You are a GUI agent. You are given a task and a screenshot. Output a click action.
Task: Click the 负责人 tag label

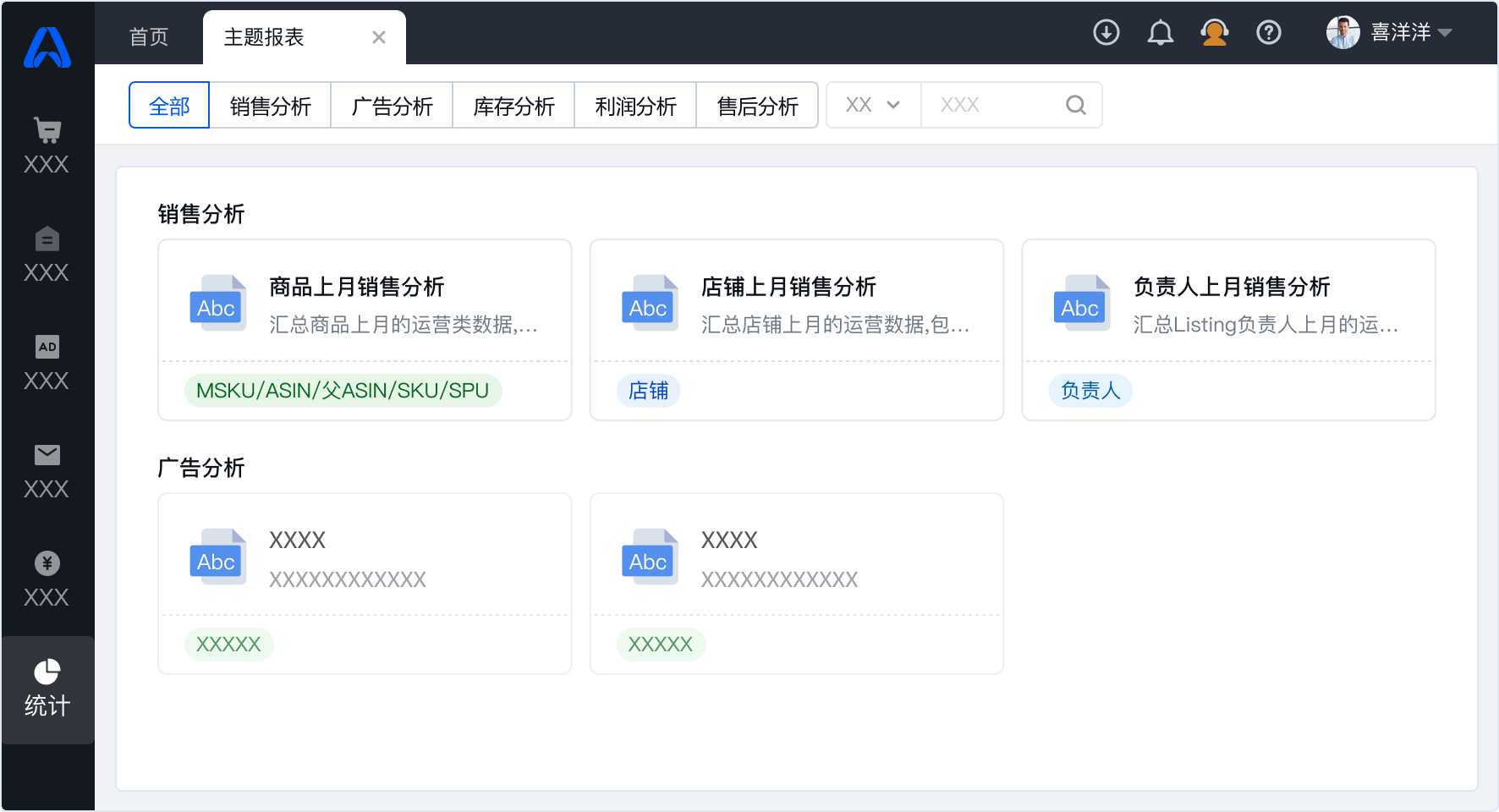(1090, 391)
